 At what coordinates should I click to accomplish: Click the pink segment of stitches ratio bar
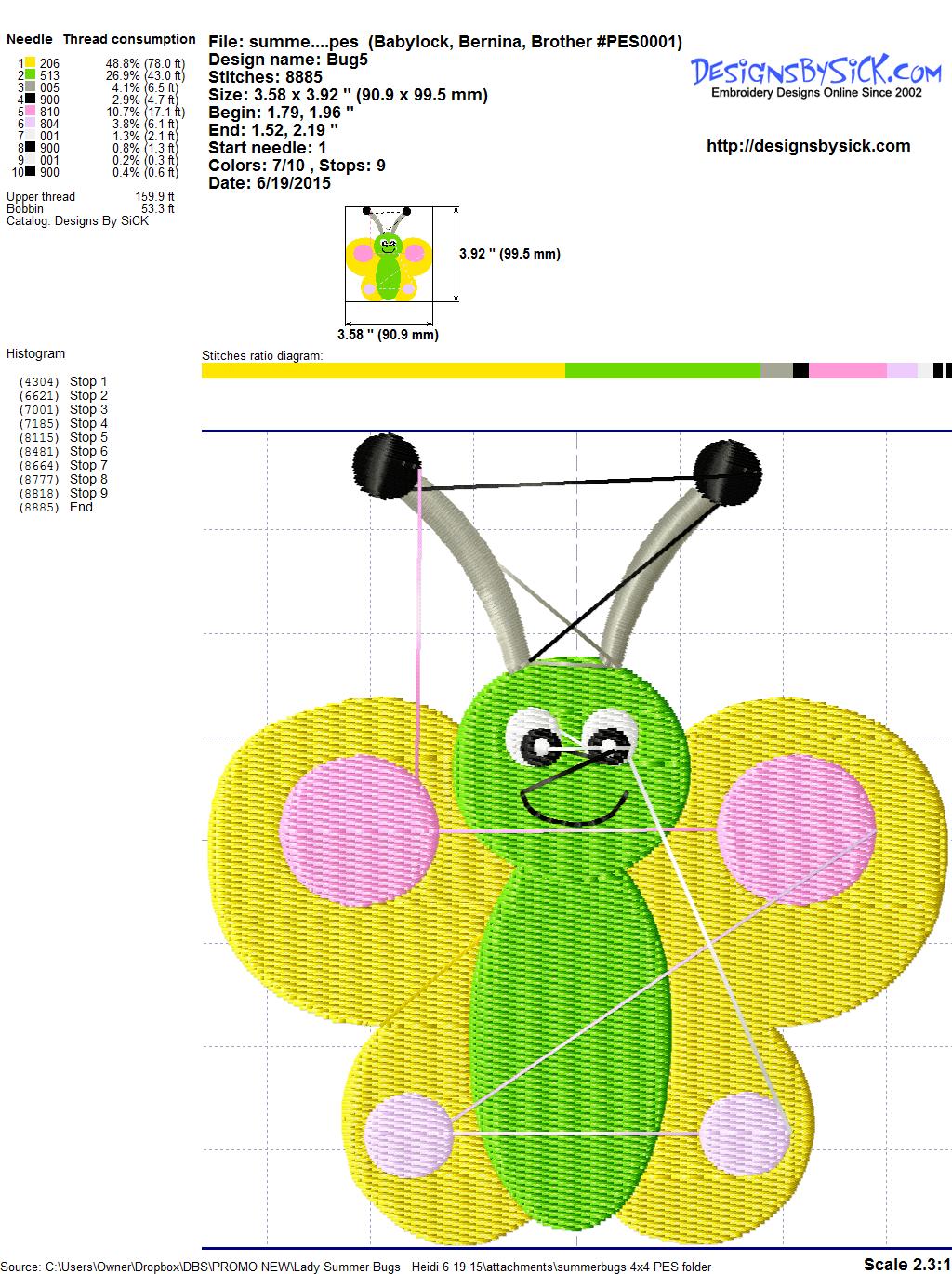click(x=847, y=371)
